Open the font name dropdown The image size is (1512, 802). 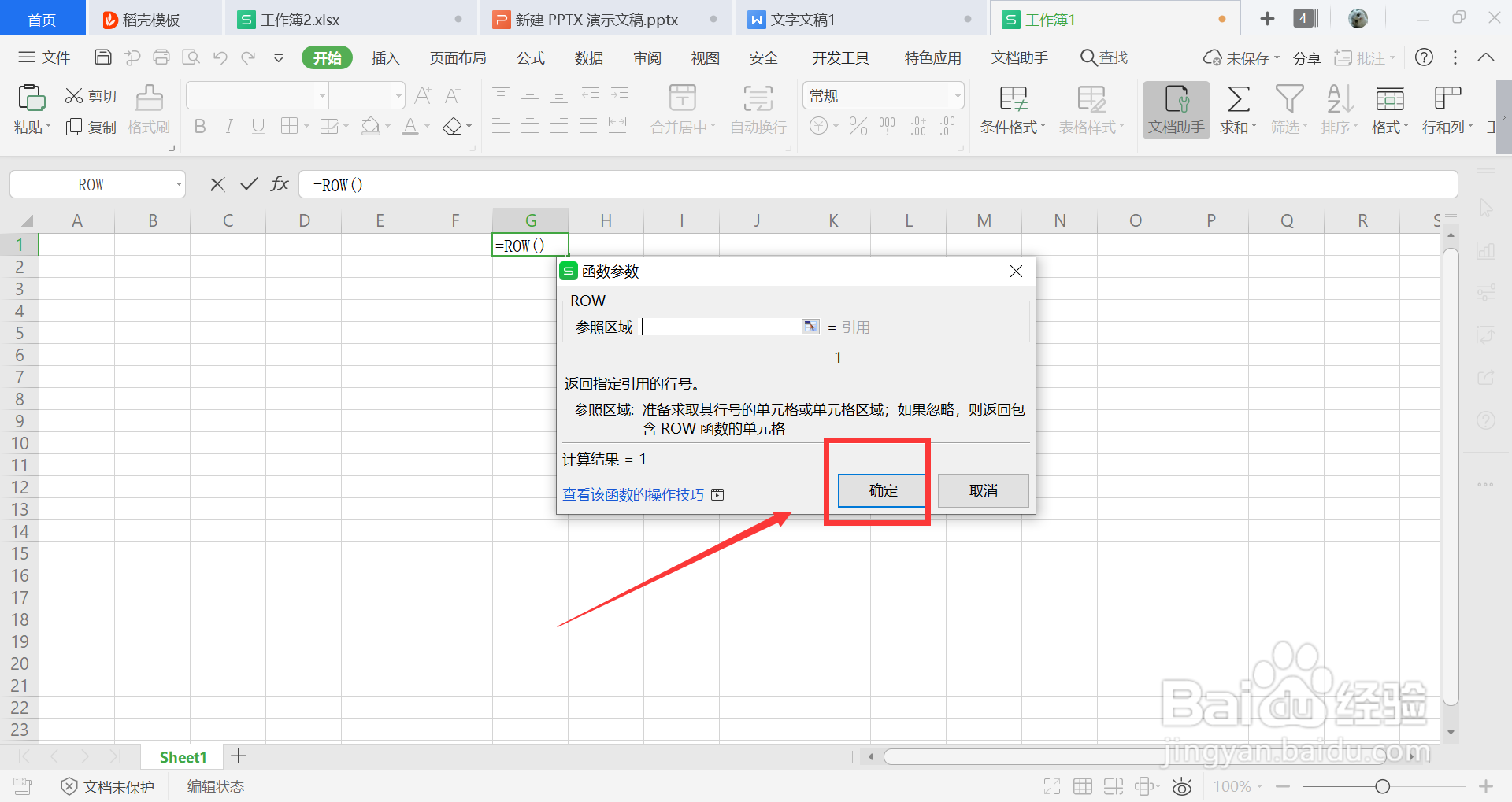[322, 96]
